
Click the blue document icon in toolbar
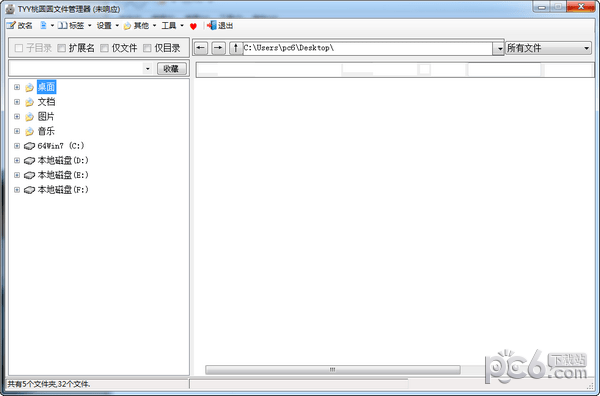click(44, 26)
